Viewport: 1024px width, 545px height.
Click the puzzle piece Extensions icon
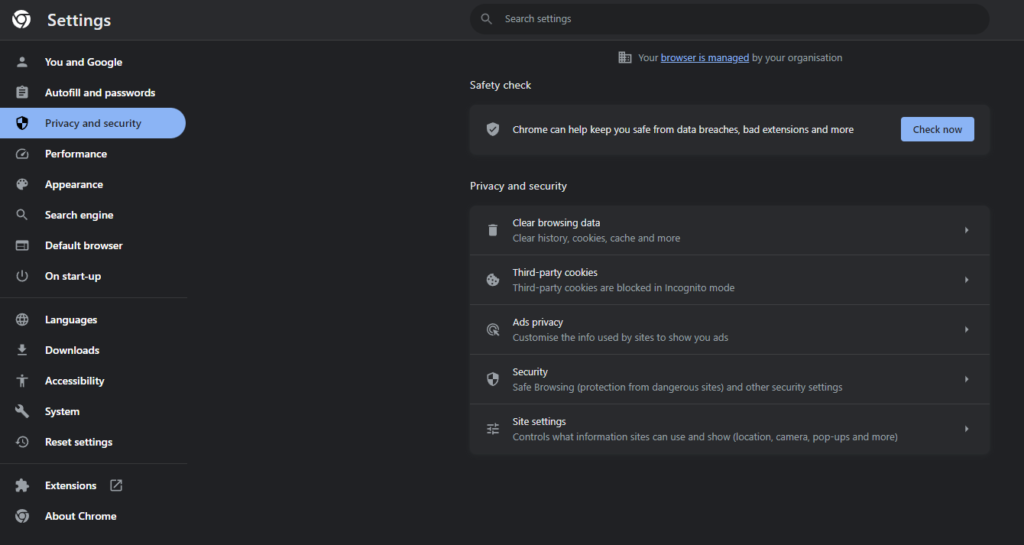22,486
